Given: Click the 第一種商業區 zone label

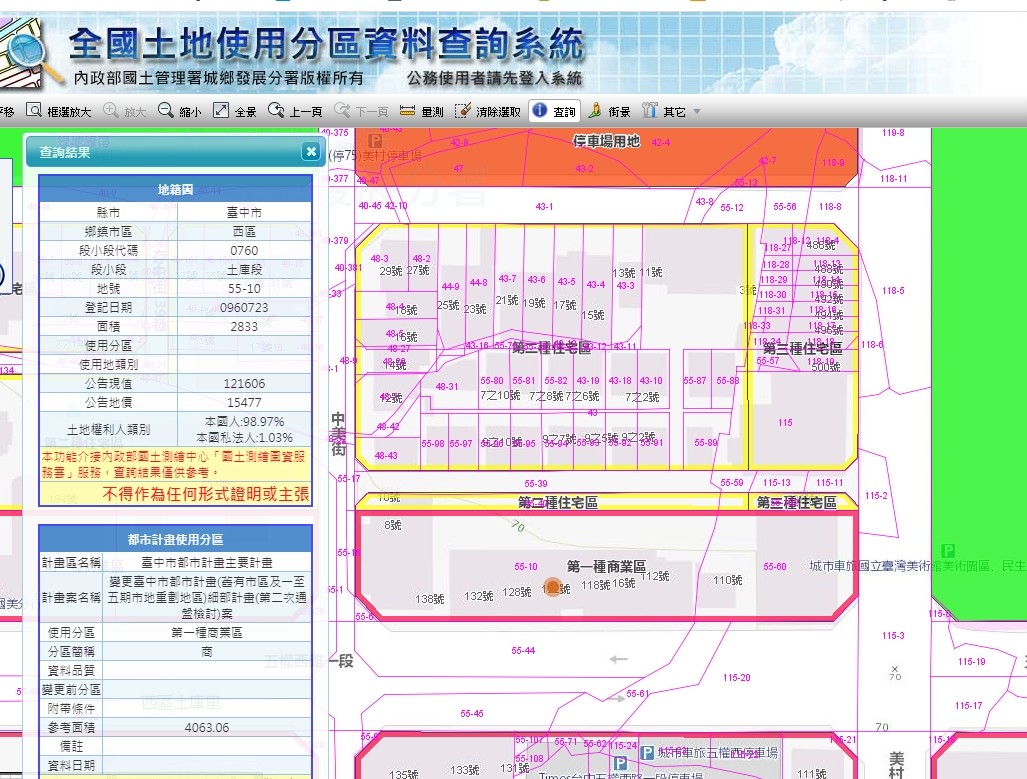Looking at the screenshot, I should pos(606,566).
